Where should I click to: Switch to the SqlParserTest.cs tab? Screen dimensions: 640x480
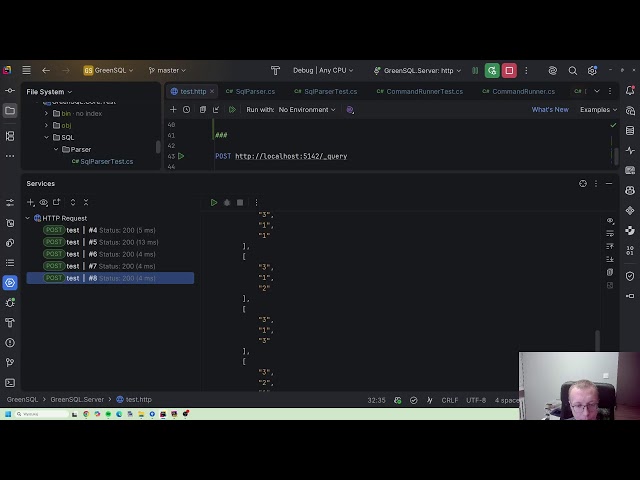click(x=326, y=91)
